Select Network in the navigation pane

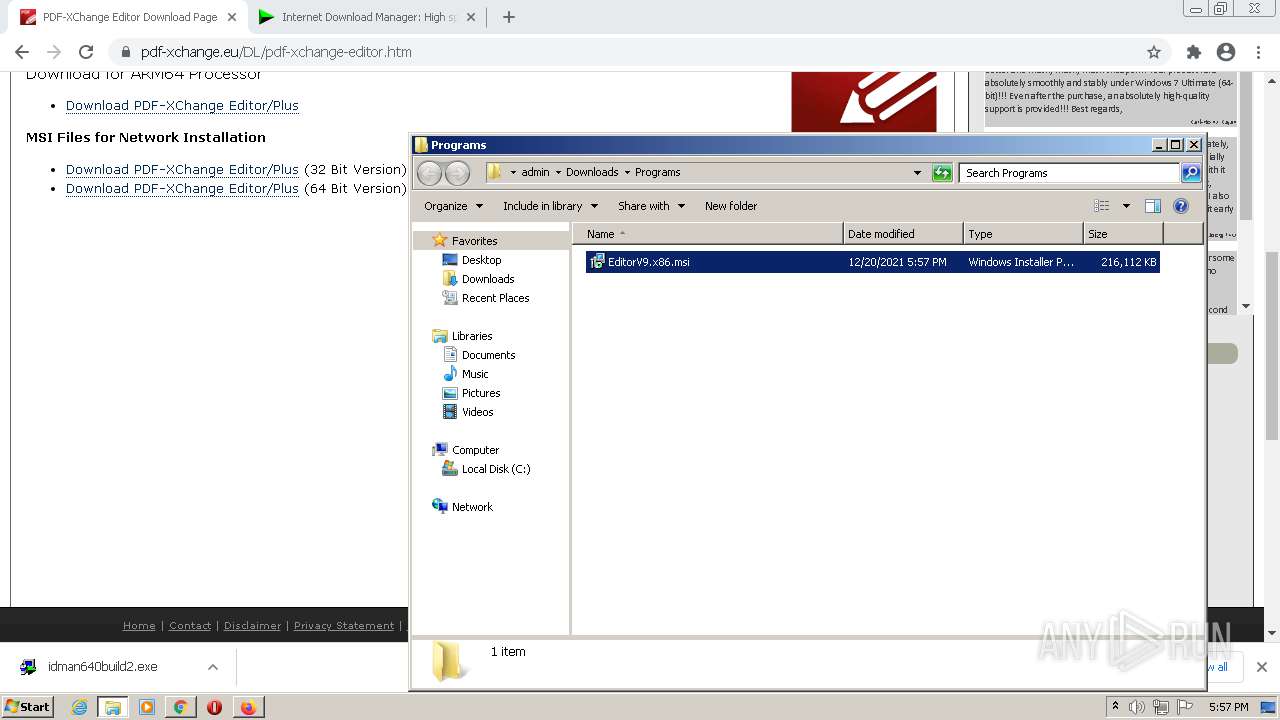(x=472, y=507)
